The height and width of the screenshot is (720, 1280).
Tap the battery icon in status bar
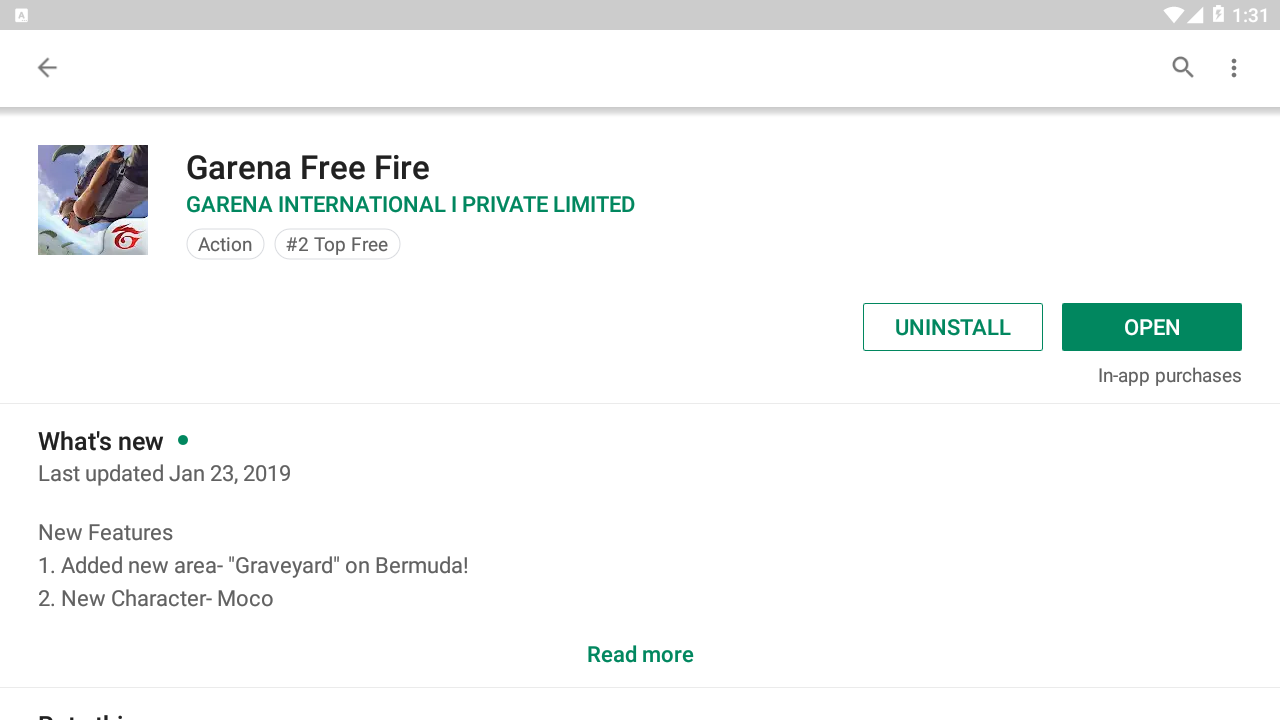1218,15
